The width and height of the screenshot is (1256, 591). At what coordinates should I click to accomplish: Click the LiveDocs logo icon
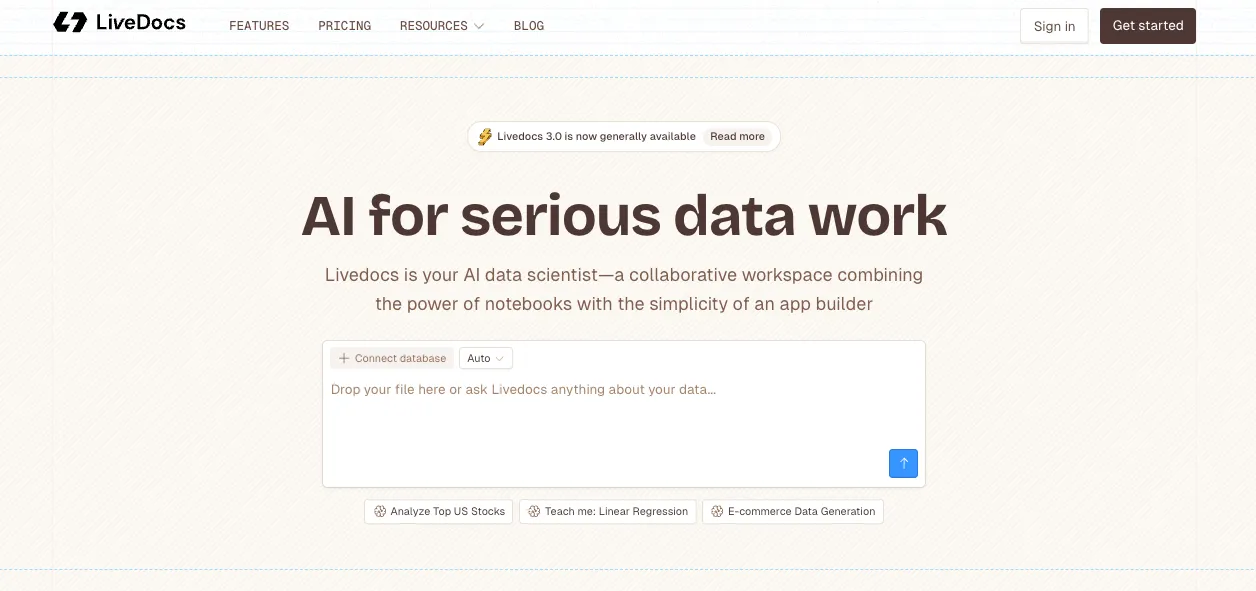69,22
